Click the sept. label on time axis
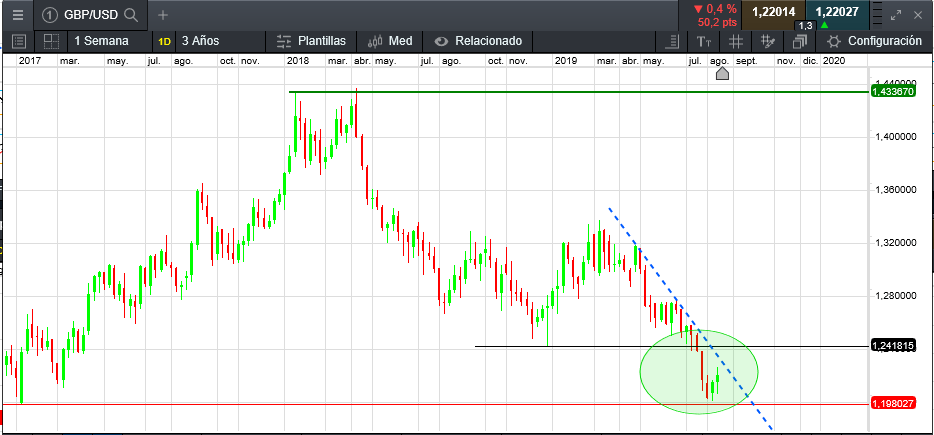 coord(746,61)
